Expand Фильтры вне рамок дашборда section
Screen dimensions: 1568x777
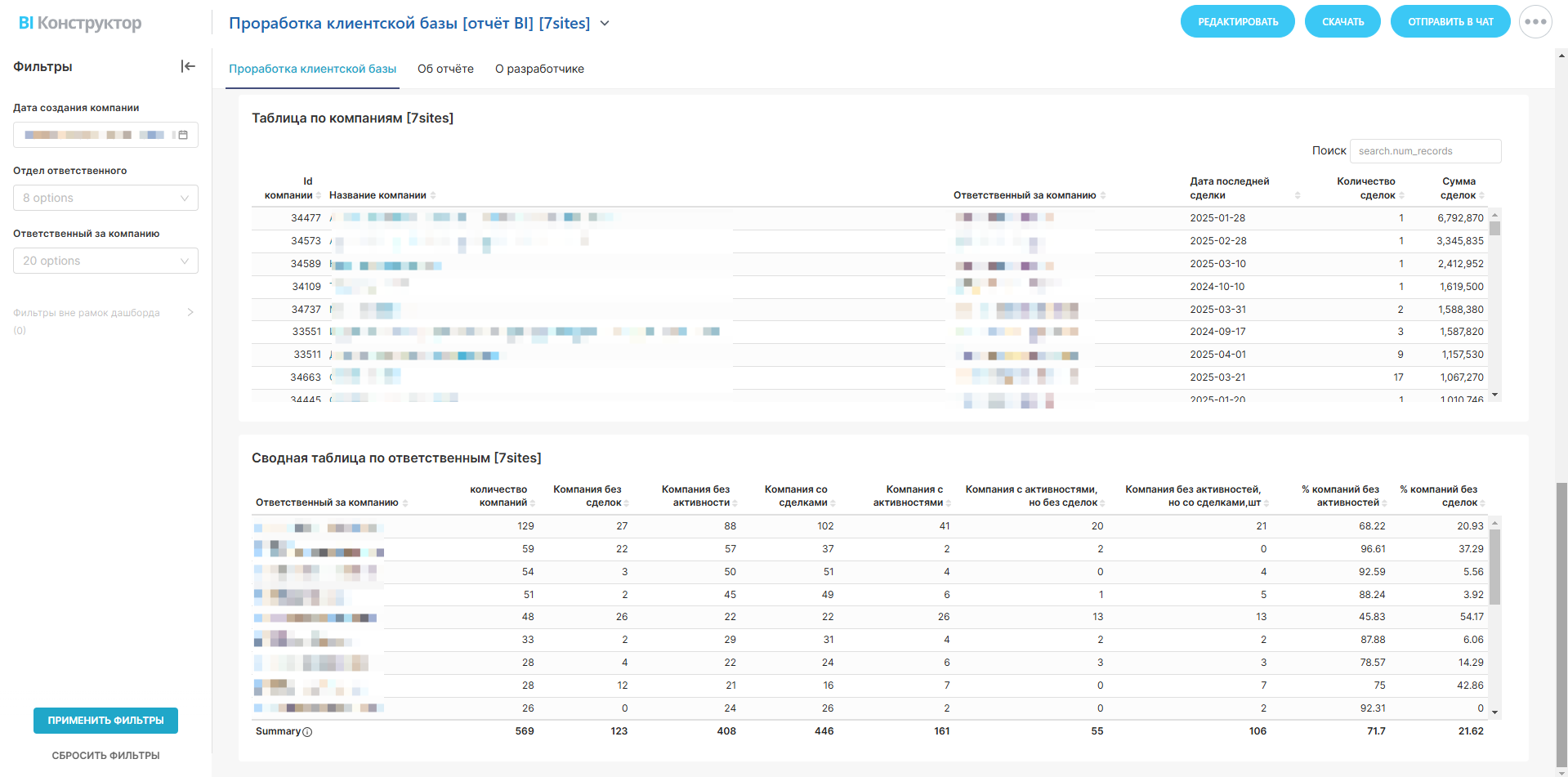coord(190,313)
